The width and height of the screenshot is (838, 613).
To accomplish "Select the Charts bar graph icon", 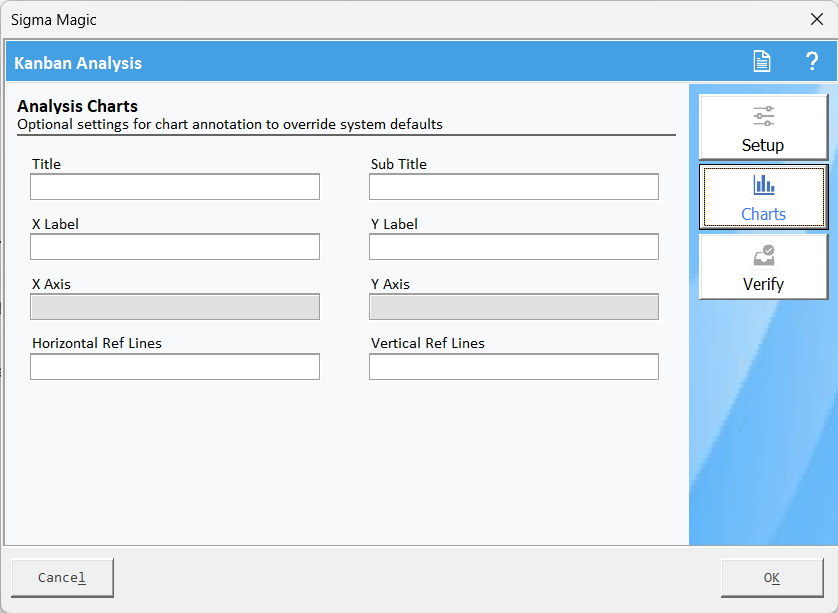I will click(x=763, y=185).
